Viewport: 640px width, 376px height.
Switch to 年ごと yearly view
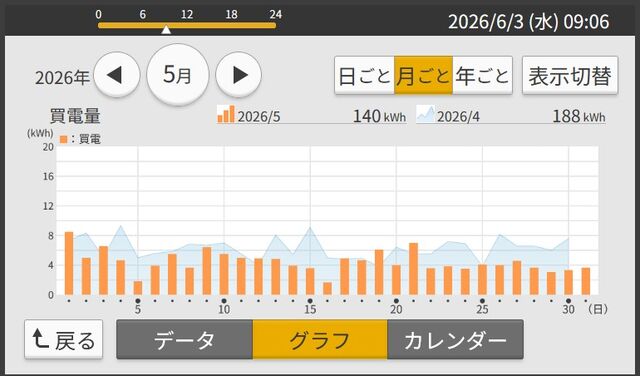[482, 76]
